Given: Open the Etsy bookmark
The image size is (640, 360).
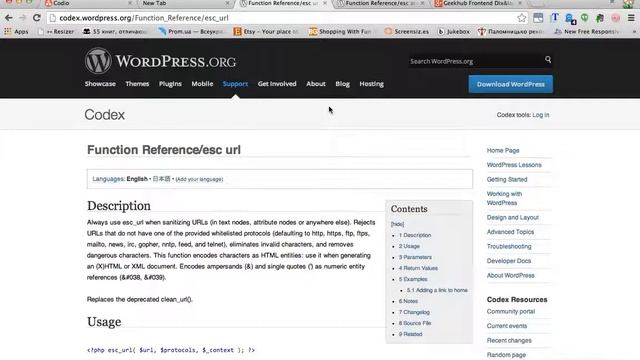Looking at the screenshot, I should (265, 31).
